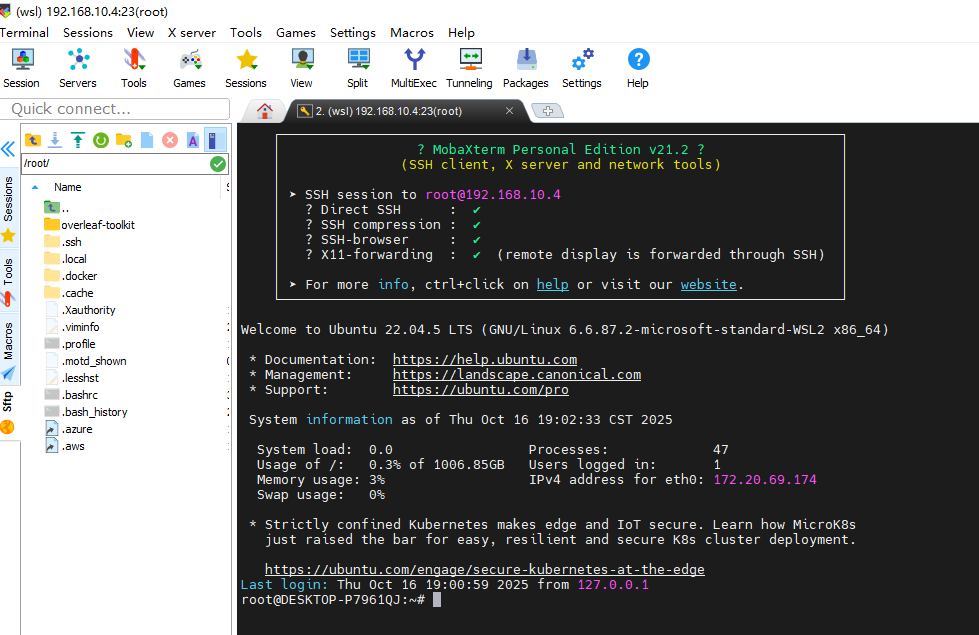Open the https://ubuntu.com/pro link
Image resolution: width=979 pixels, height=635 pixels.
tap(480, 390)
